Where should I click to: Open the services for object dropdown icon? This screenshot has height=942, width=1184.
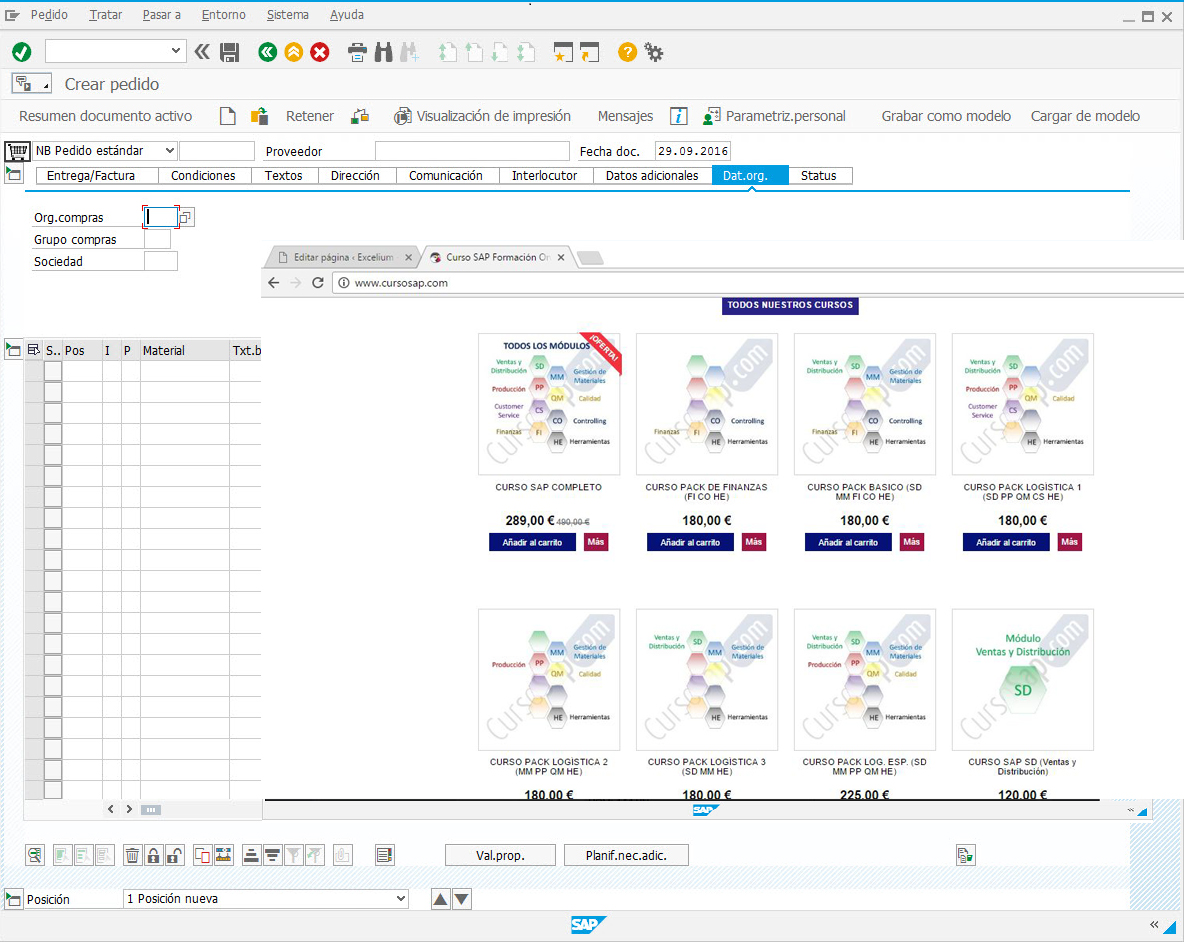[x=32, y=84]
